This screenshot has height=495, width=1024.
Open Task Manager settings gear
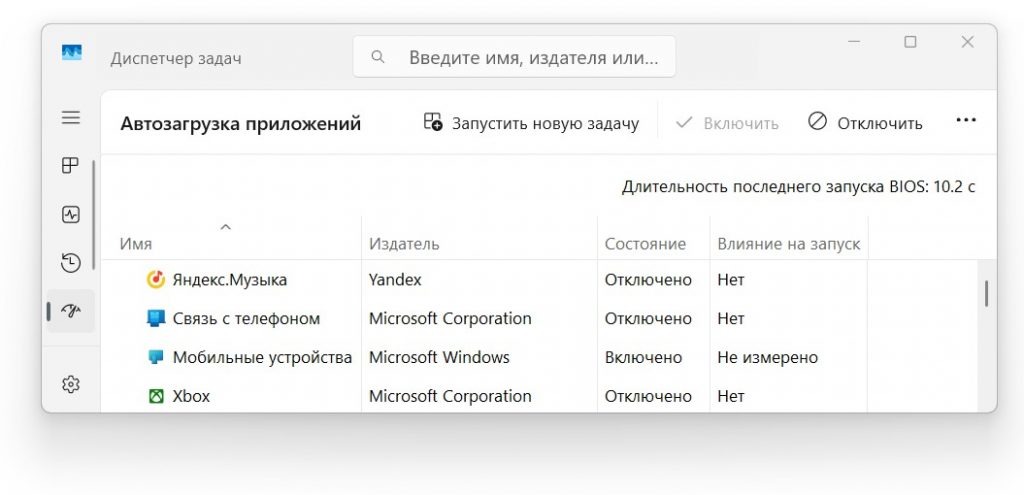click(71, 385)
